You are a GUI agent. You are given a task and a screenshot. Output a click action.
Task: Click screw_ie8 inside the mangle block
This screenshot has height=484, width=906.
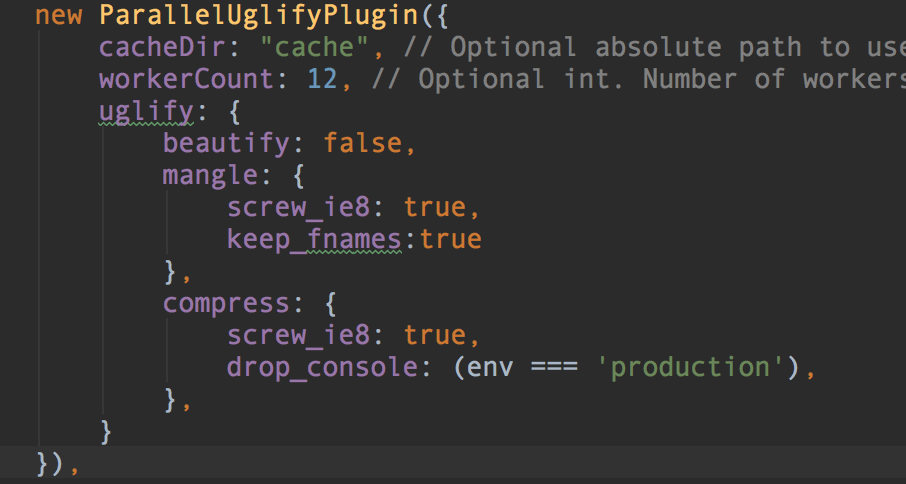pyautogui.click(x=298, y=207)
